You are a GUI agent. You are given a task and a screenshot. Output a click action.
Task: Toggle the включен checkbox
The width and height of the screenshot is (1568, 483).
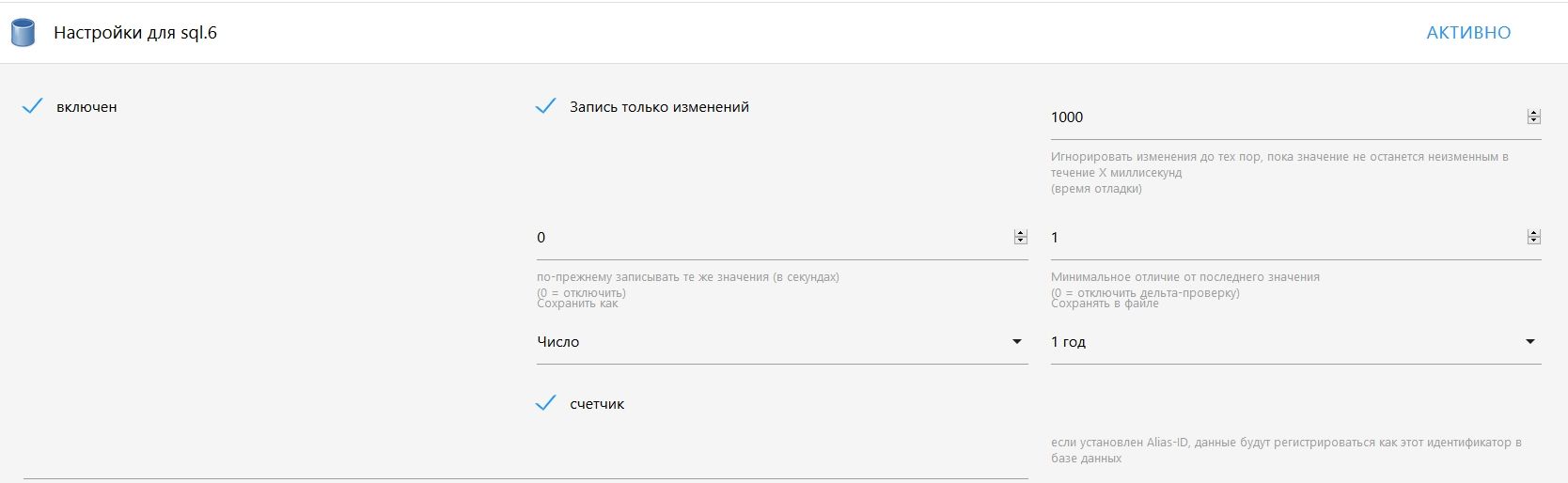tap(33, 107)
